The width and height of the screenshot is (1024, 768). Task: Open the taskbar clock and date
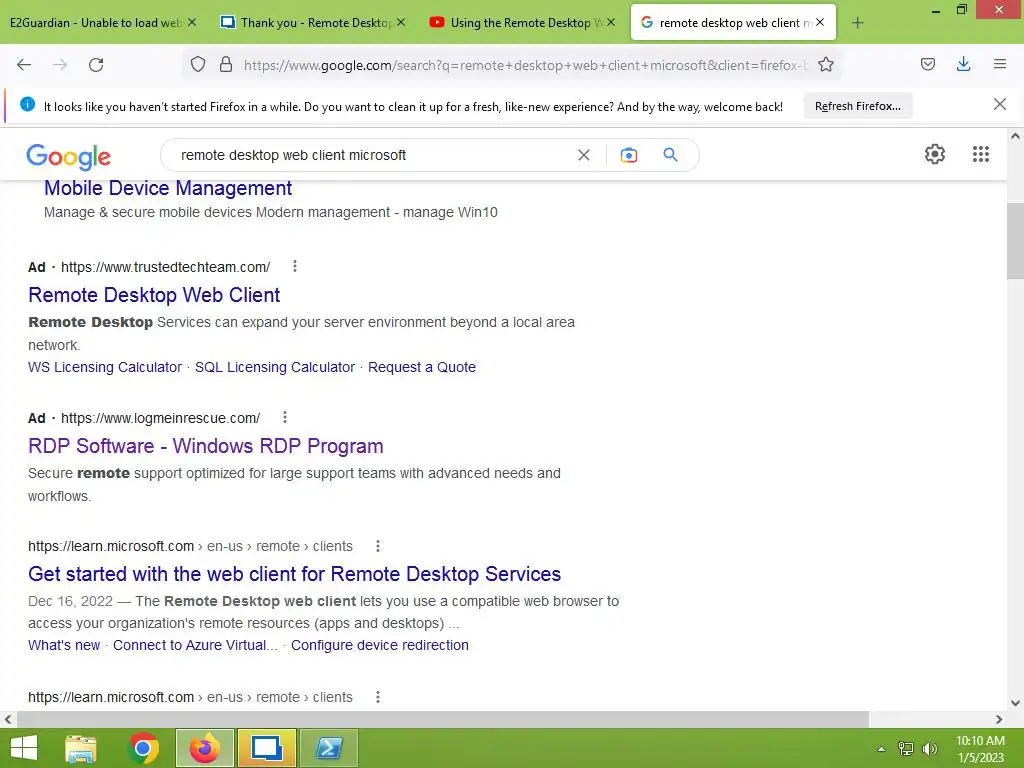[x=980, y=749]
